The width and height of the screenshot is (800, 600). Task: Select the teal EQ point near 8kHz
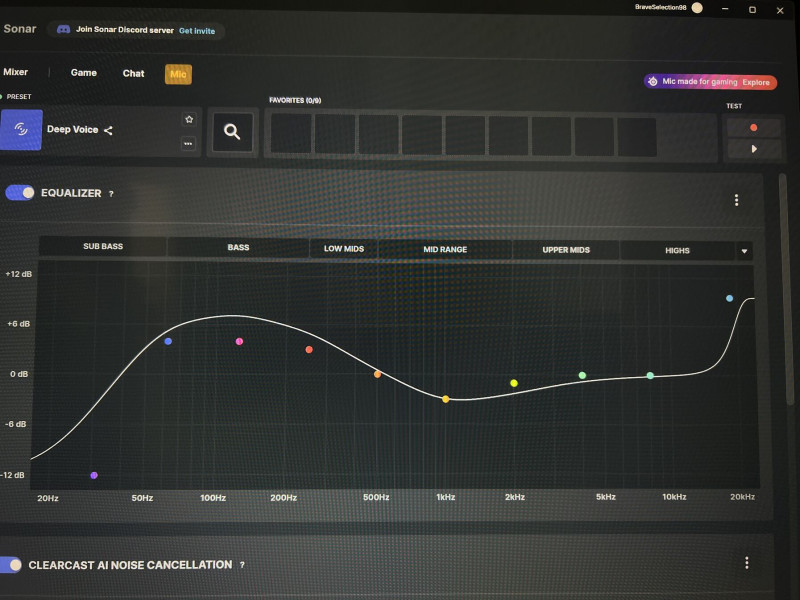(650, 376)
